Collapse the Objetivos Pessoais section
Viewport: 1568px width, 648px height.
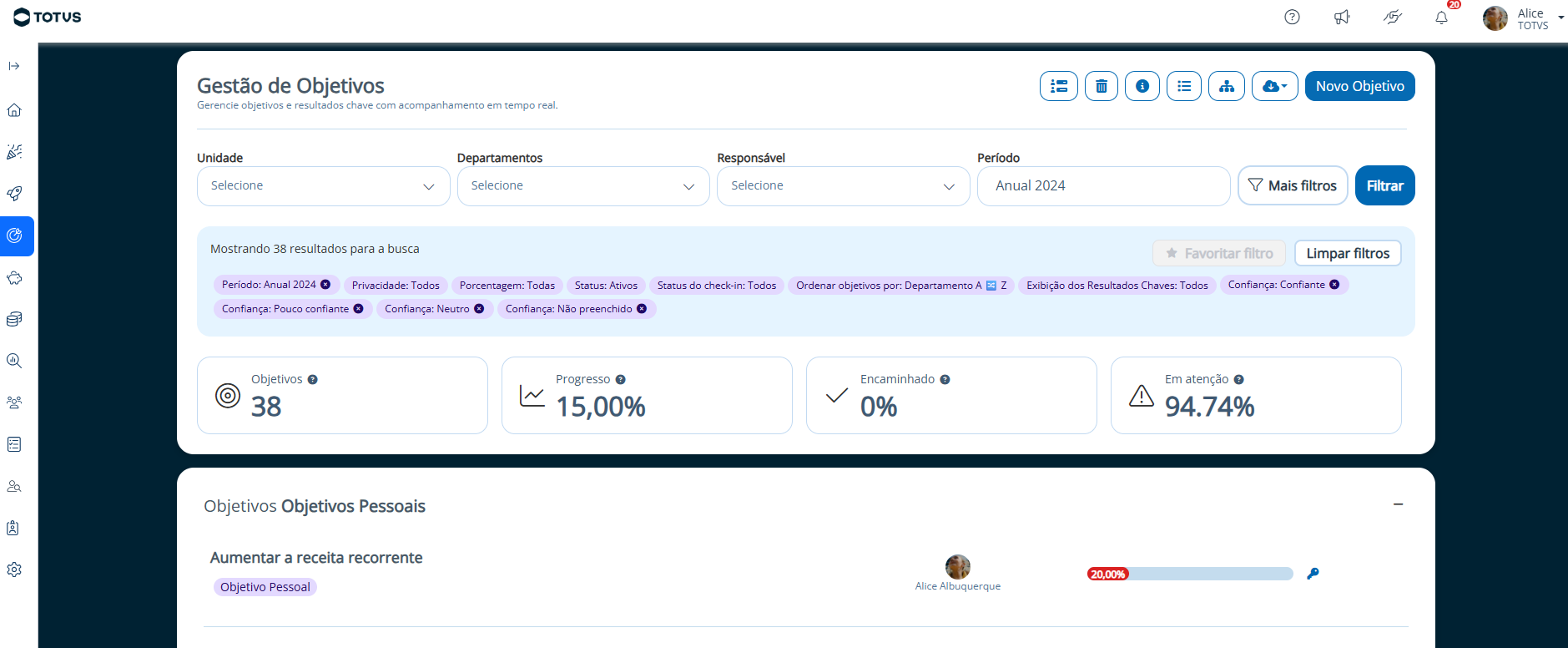(x=1398, y=504)
